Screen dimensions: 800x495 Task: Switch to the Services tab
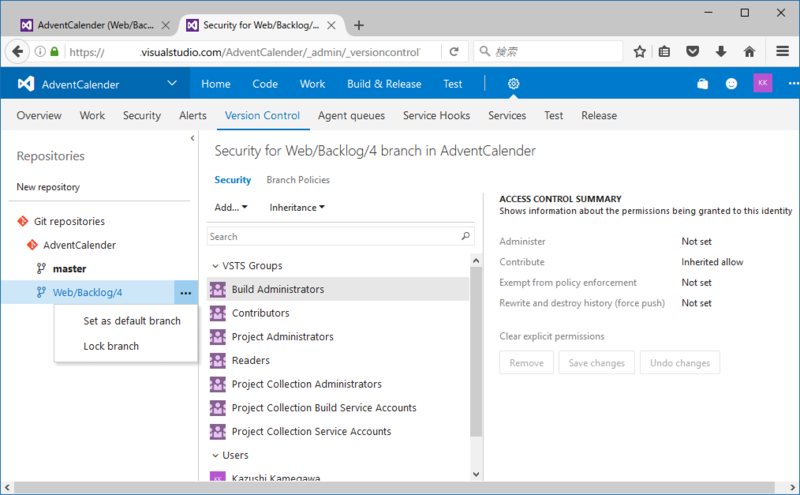[507, 115]
